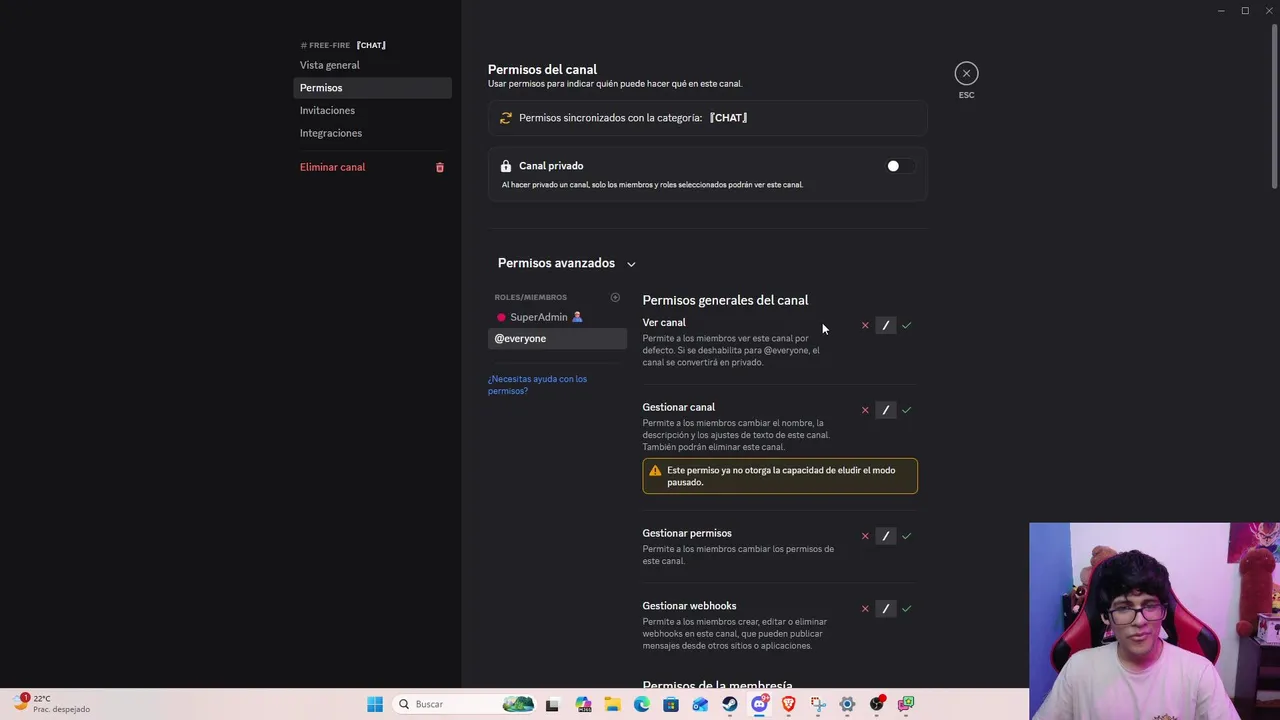1280x720 pixels.
Task: Open Snipping Tool from the taskbar
Action: coord(818,704)
